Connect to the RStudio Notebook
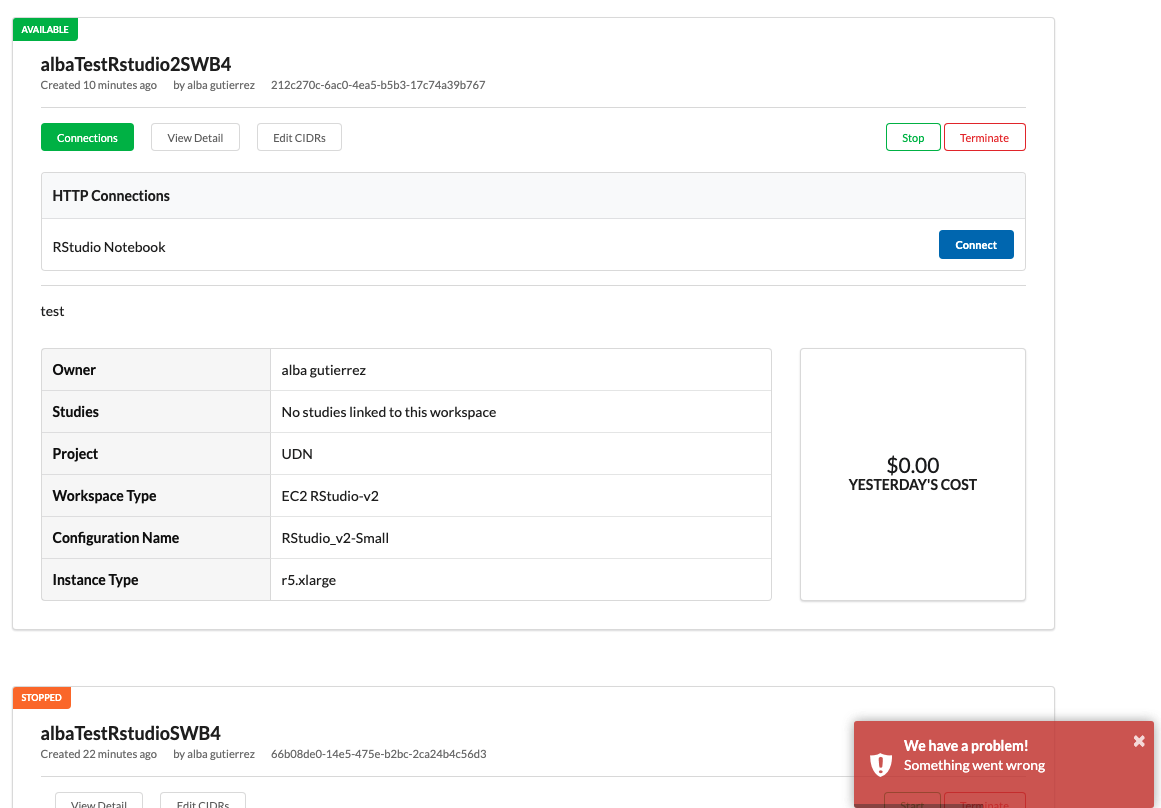1161x808 pixels. pyautogui.click(x=976, y=244)
